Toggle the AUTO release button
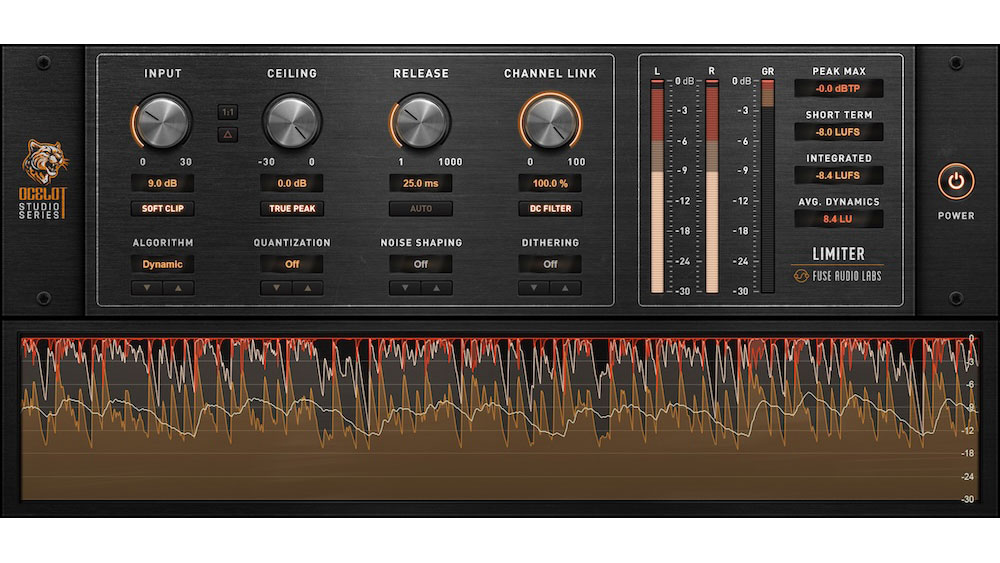The image size is (1000, 563). (x=421, y=208)
